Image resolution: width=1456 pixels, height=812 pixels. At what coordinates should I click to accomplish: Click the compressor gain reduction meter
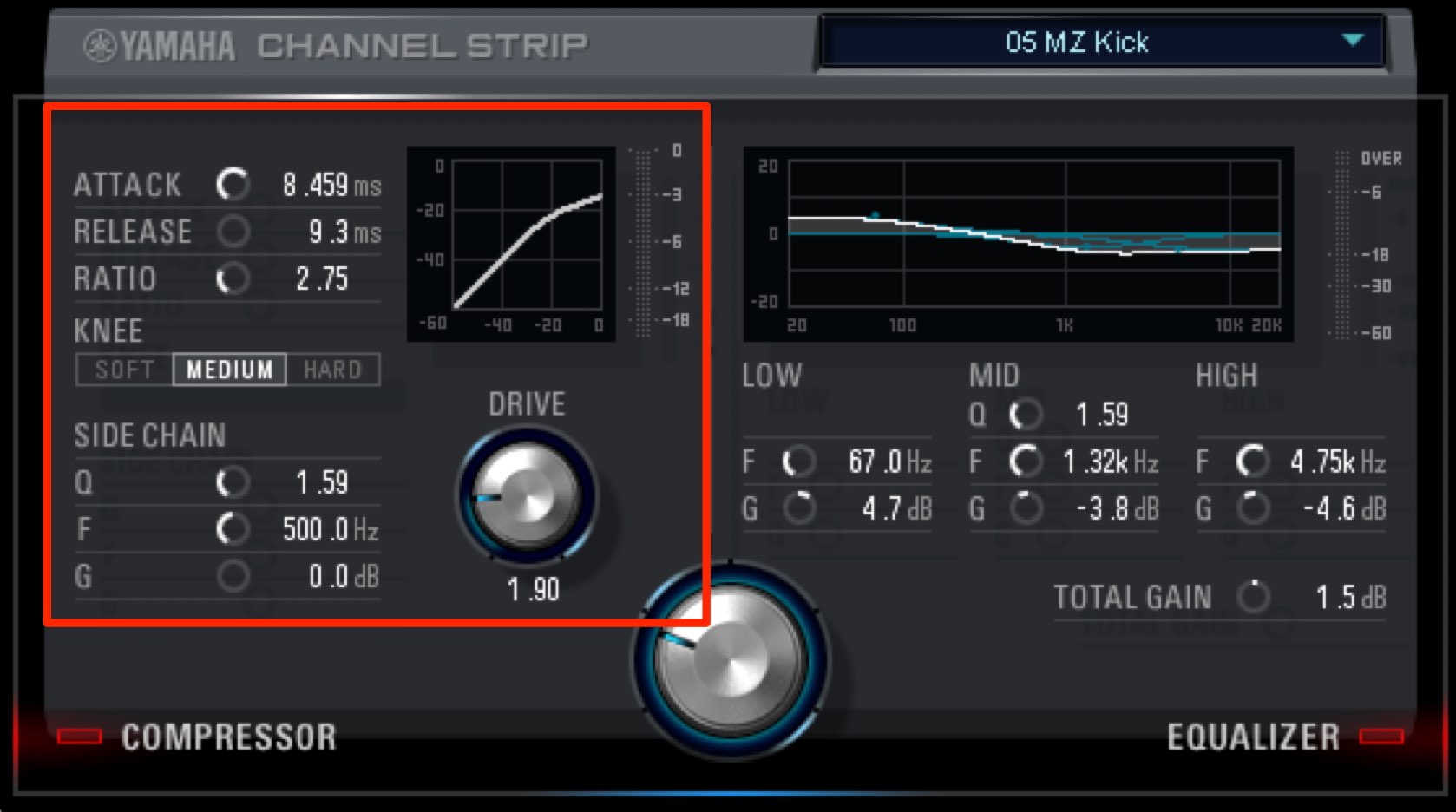(643, 243)
